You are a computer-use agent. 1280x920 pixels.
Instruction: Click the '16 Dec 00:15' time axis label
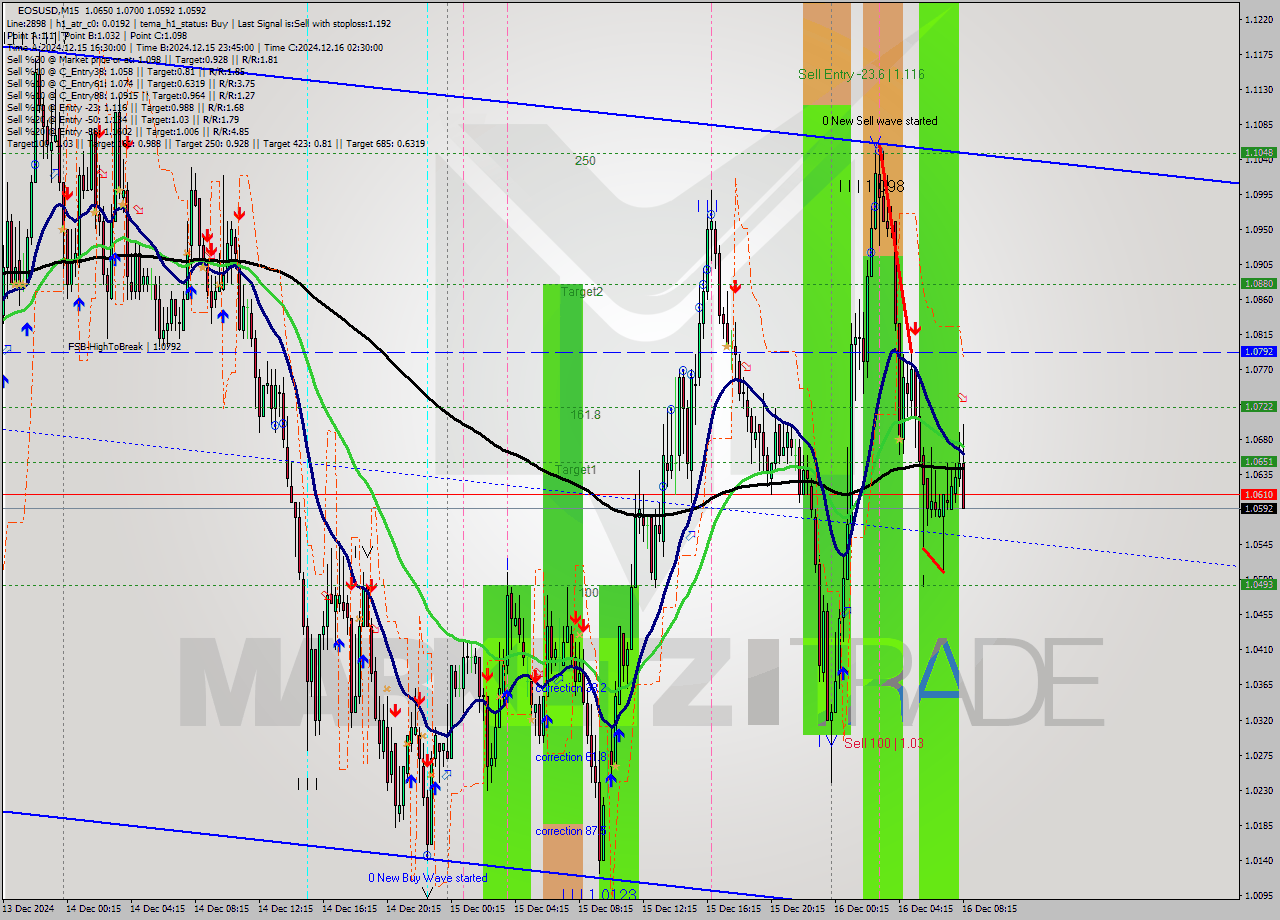coord(862,909)
